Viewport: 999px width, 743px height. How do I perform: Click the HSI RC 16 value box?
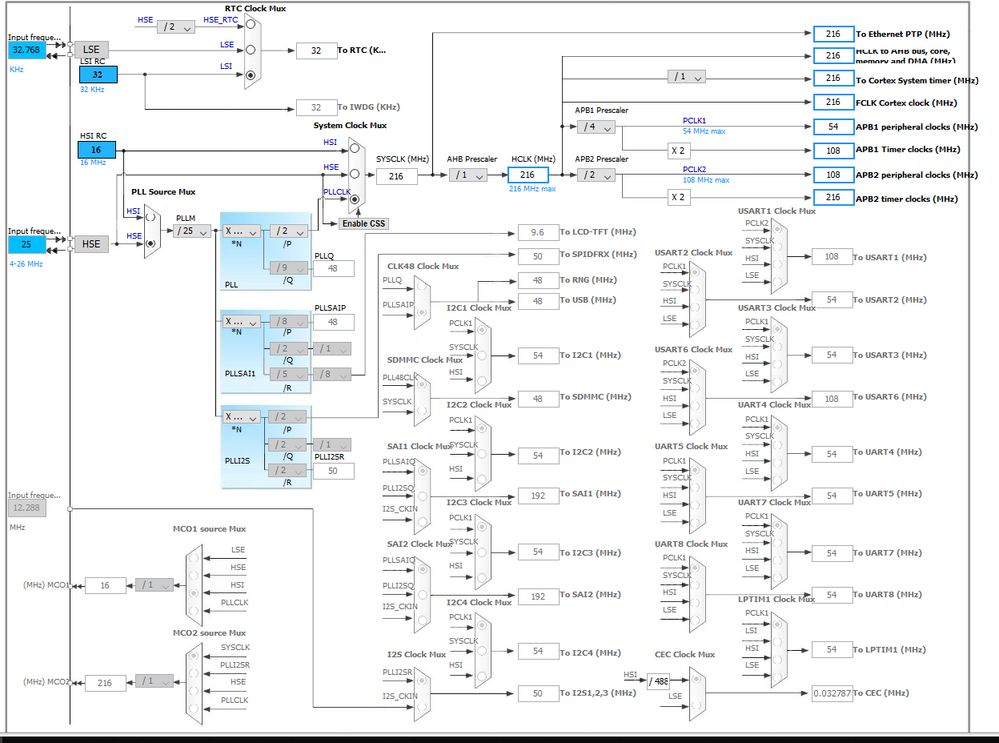coord(97,150)
